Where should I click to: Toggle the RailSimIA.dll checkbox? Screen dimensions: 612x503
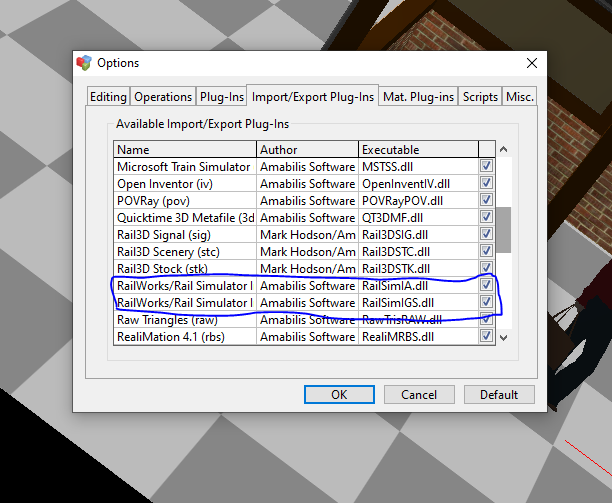pyautogui.click(x=486, y=285)
